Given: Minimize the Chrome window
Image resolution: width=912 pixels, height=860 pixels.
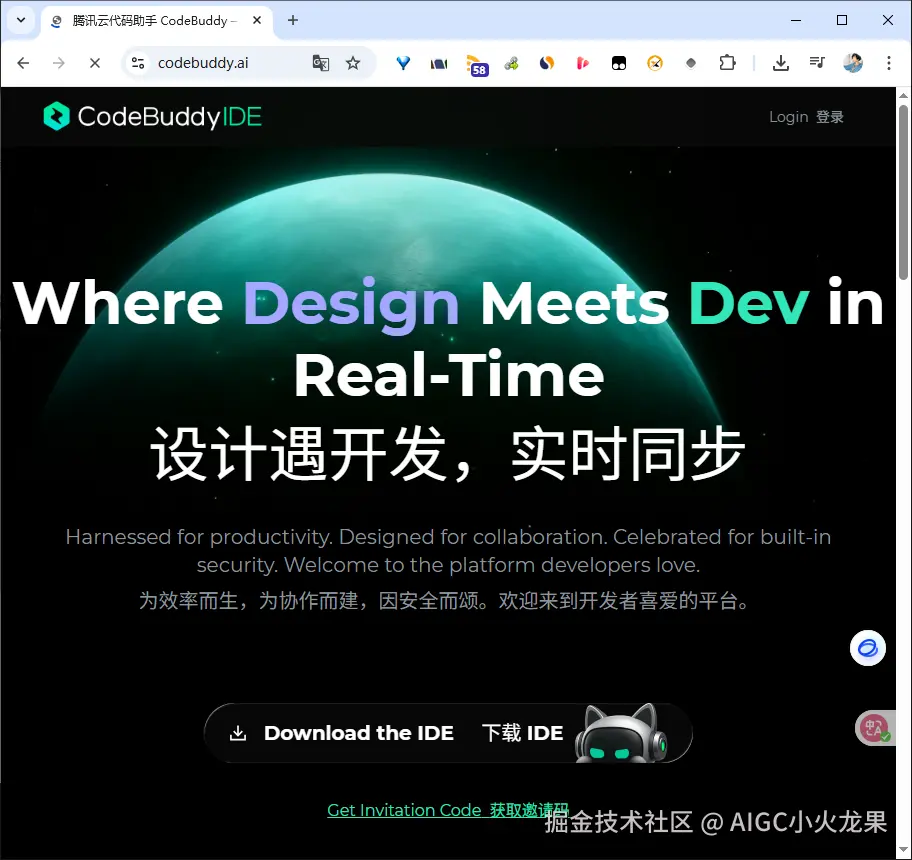Looking at the screenshot, I should pos(796,20).
